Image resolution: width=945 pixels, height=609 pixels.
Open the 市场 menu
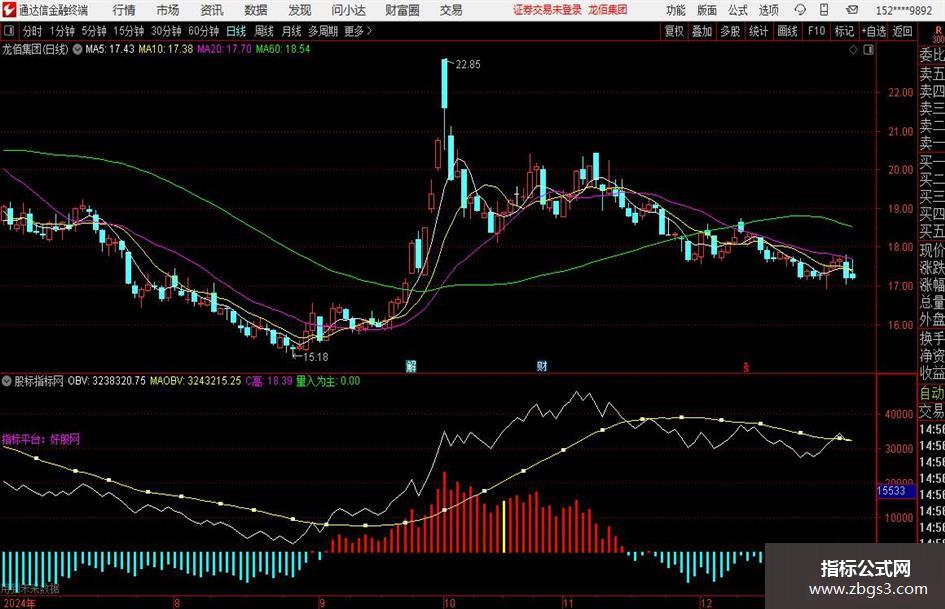click(x=168, y=10)
